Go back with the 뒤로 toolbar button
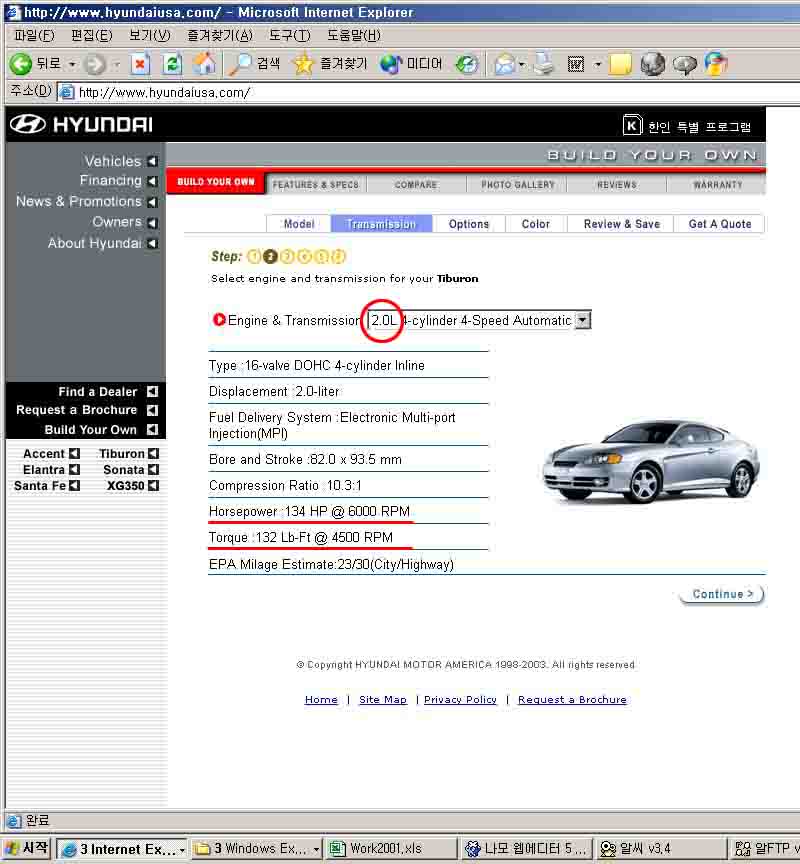The image size is (800, 864). tap(35, 64)
